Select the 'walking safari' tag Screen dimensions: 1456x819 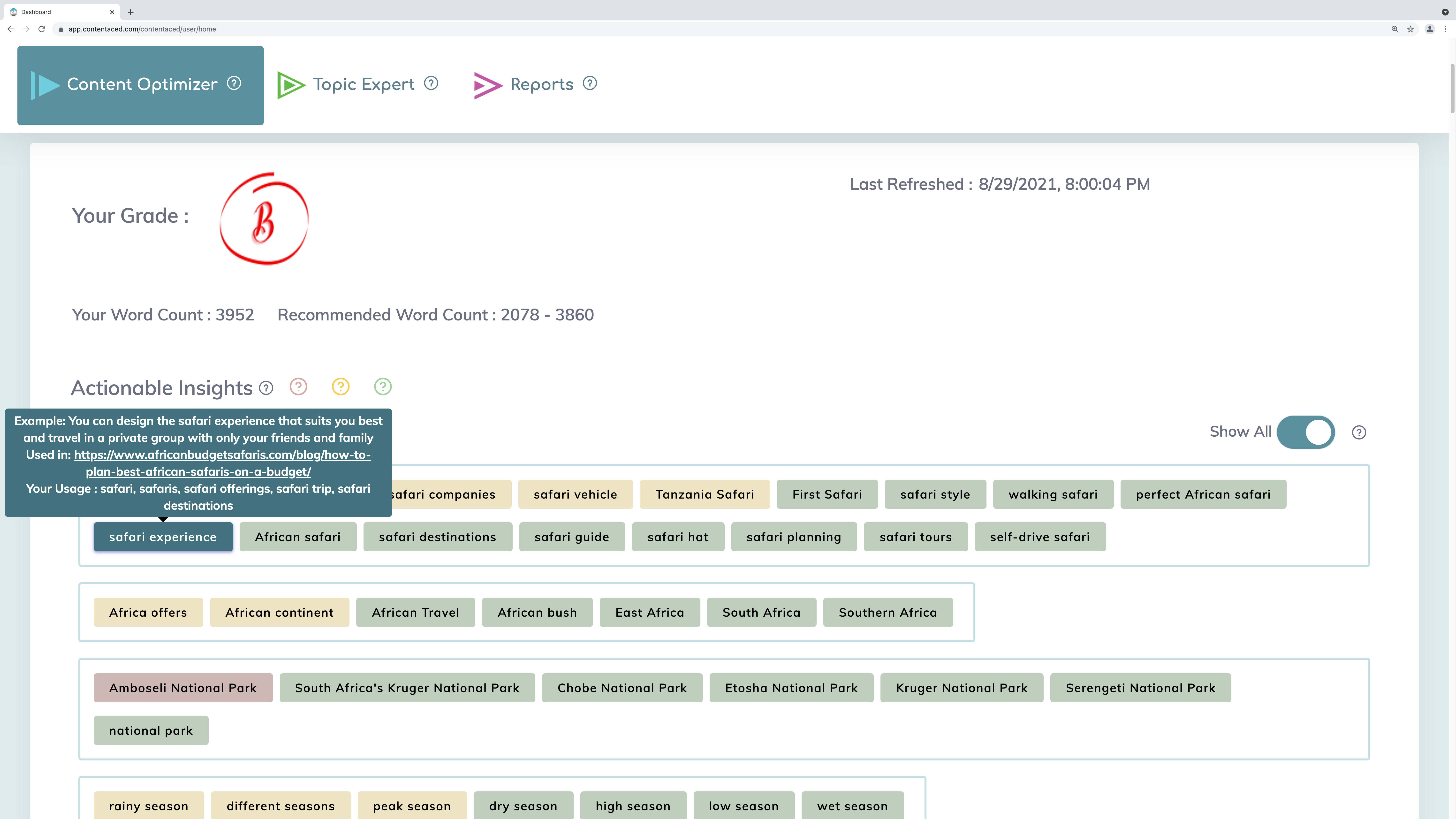click(x=1053, y=494)
